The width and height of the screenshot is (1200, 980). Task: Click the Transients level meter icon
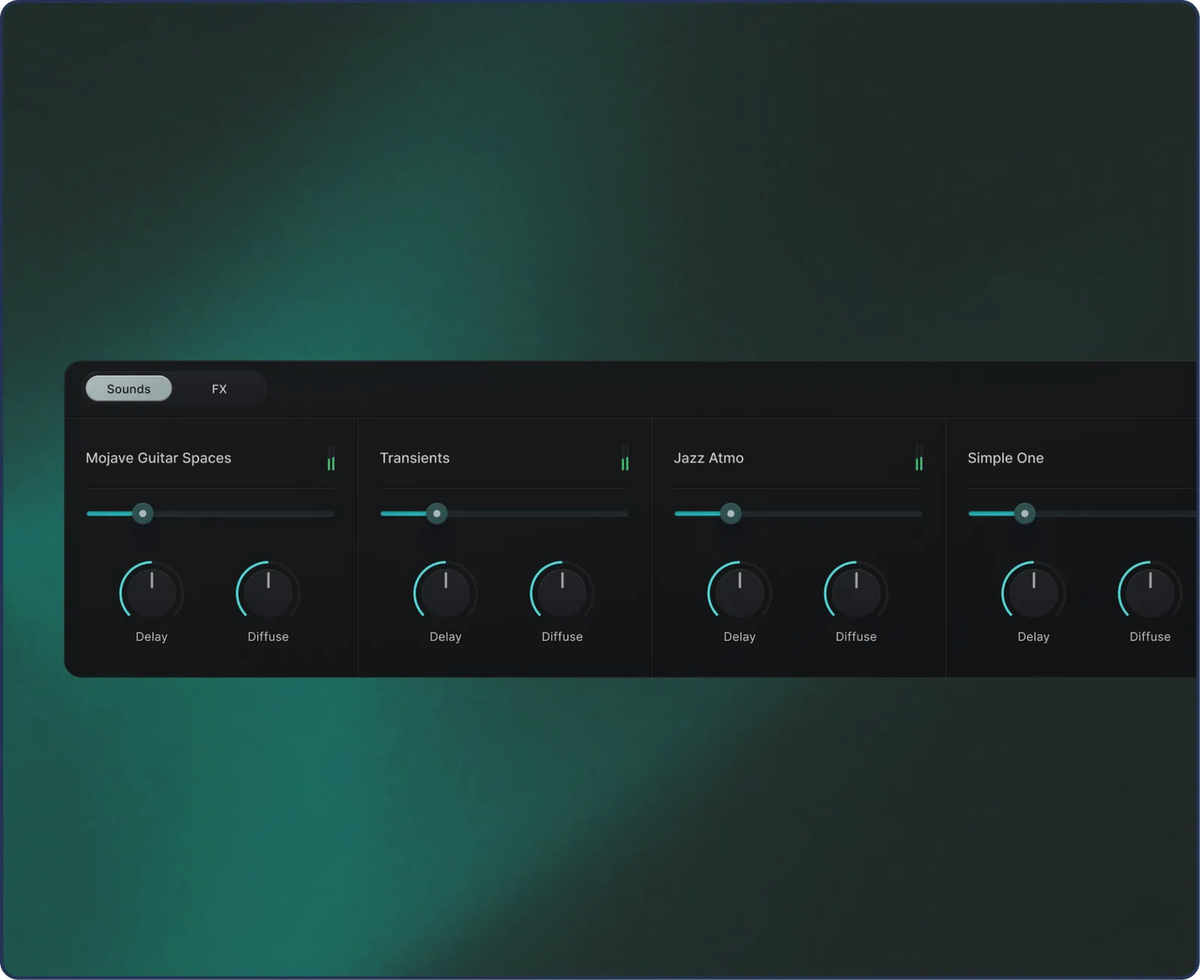(625, 458)
